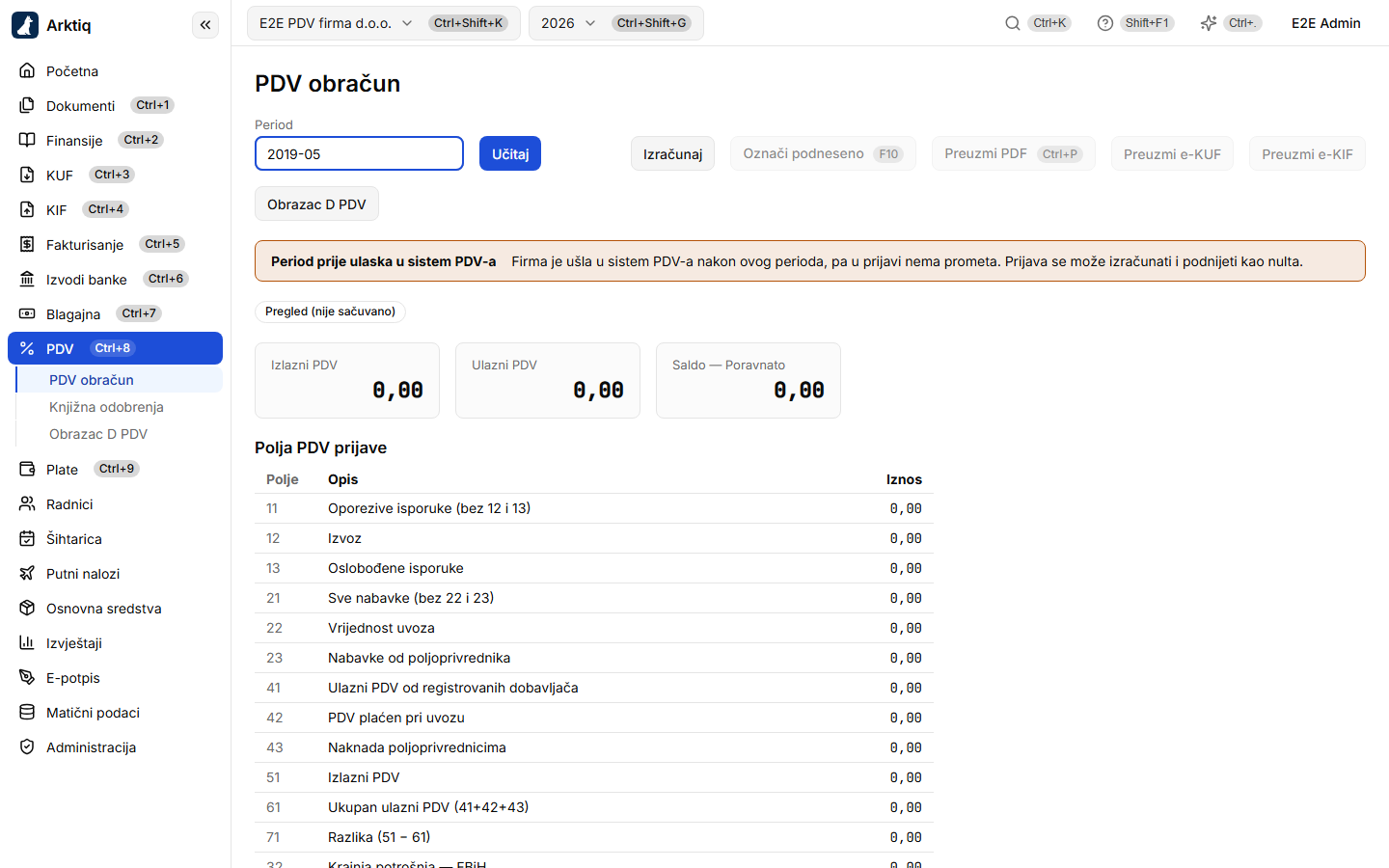Click the Osnovna sredstva box icon

(x=27, y=608)
